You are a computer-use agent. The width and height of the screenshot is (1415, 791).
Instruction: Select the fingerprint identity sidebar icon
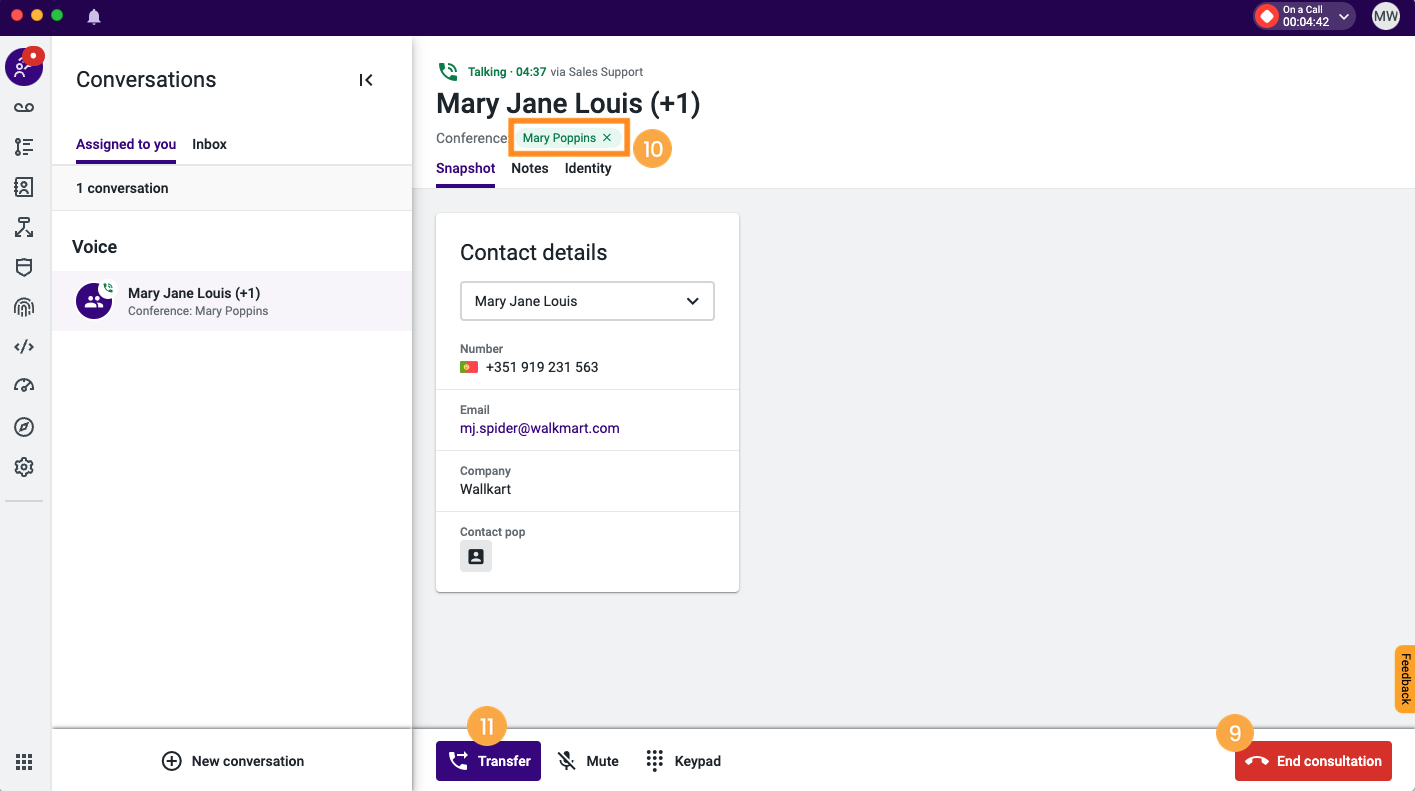tap(24, 307)
